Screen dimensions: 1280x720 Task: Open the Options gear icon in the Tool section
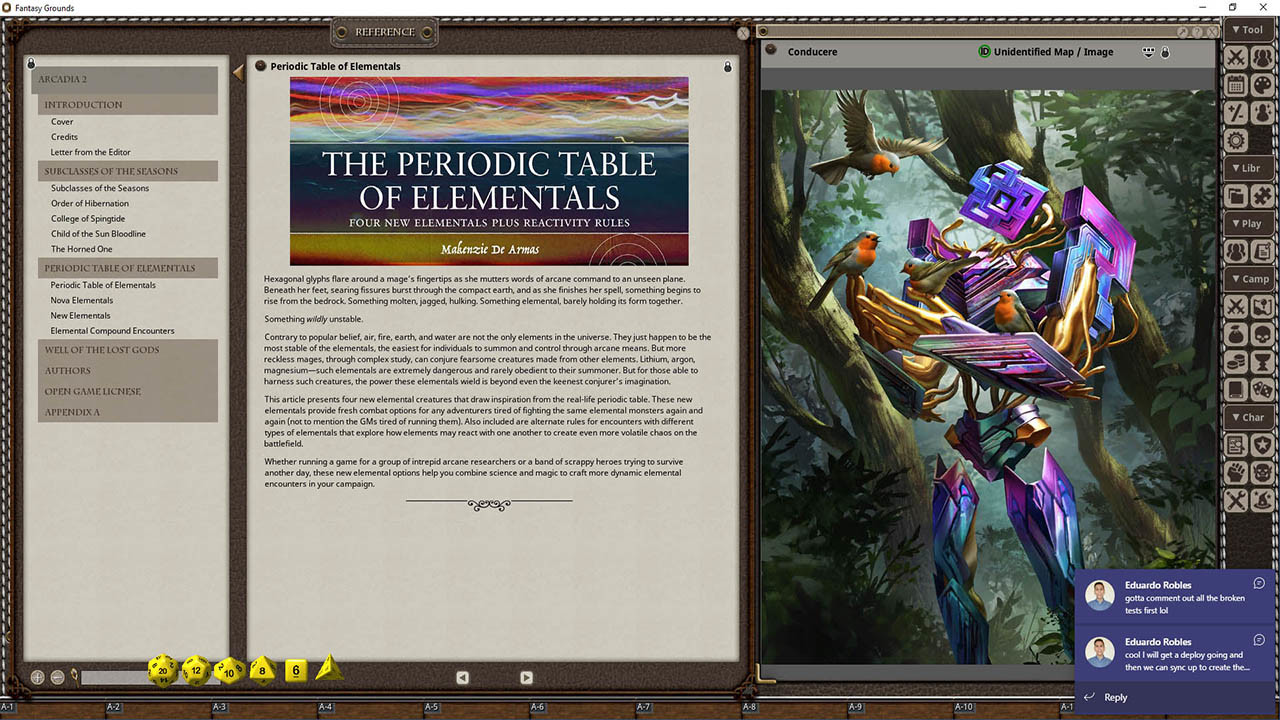1236,141
